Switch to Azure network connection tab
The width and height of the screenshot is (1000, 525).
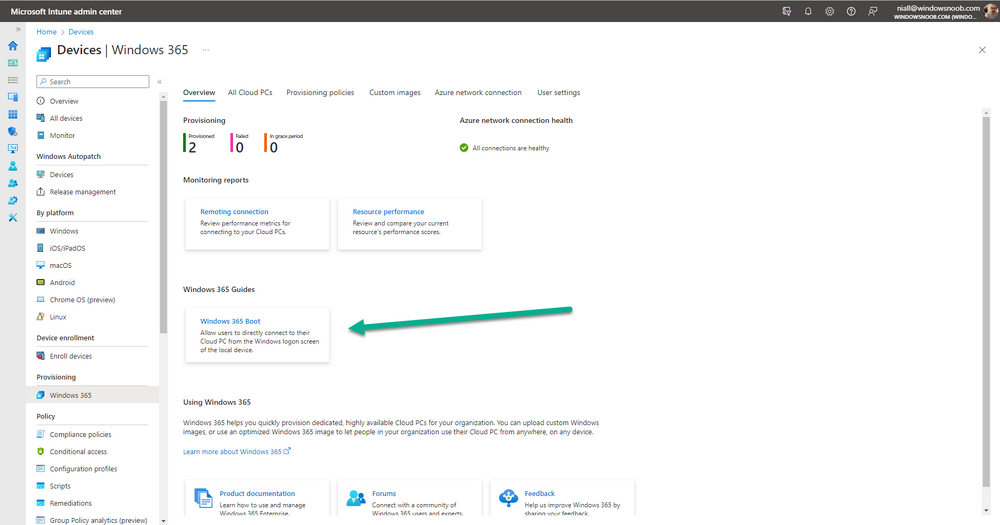478,92
